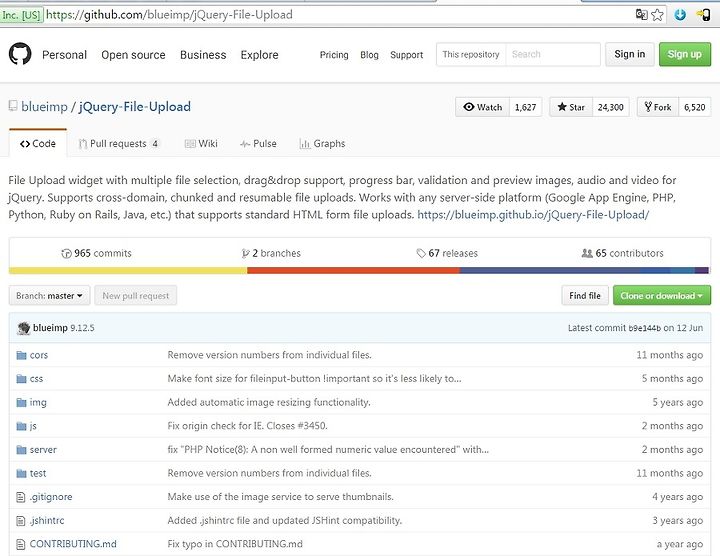Open Explore in the top navigation
This screenshot has height=556, width=720.
(259, 55)
